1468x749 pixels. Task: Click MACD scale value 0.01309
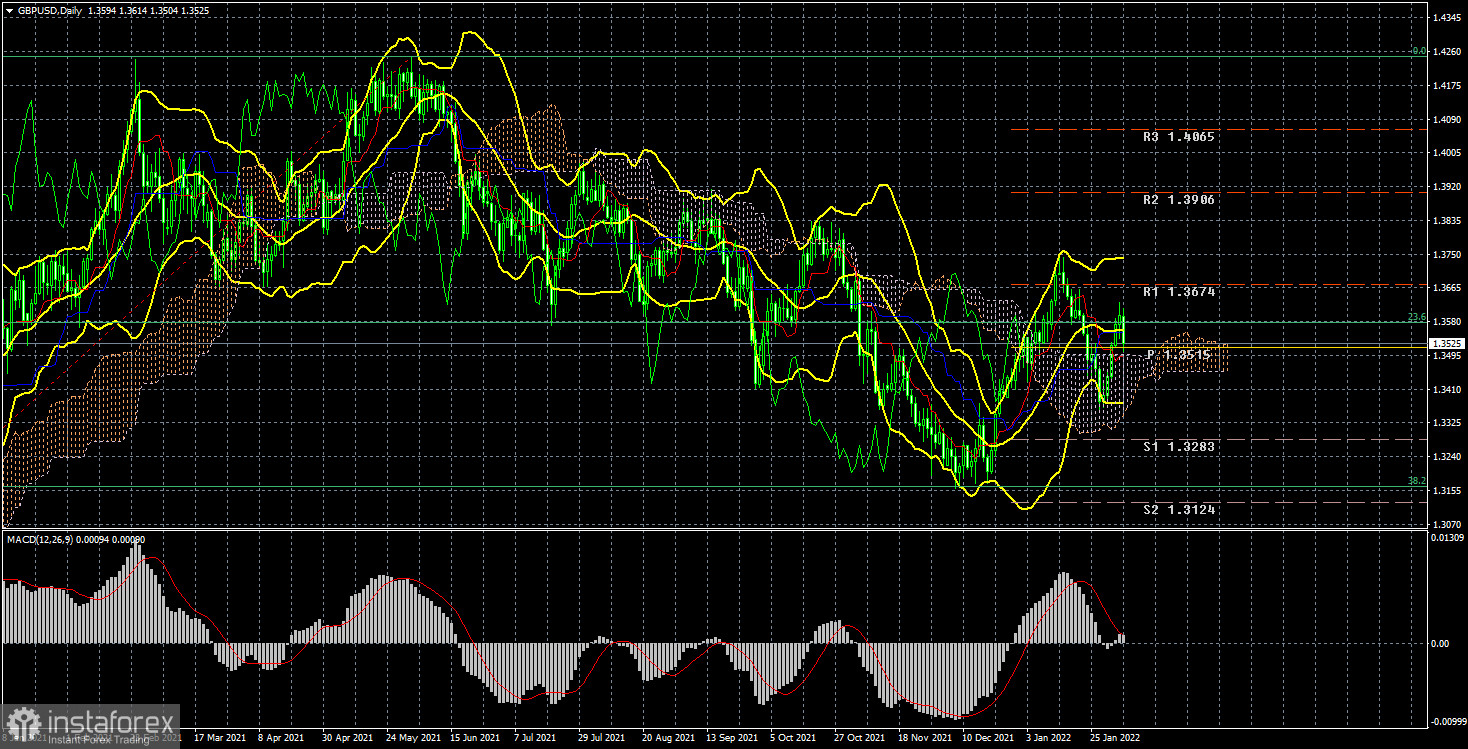[x=1446, y=538]
